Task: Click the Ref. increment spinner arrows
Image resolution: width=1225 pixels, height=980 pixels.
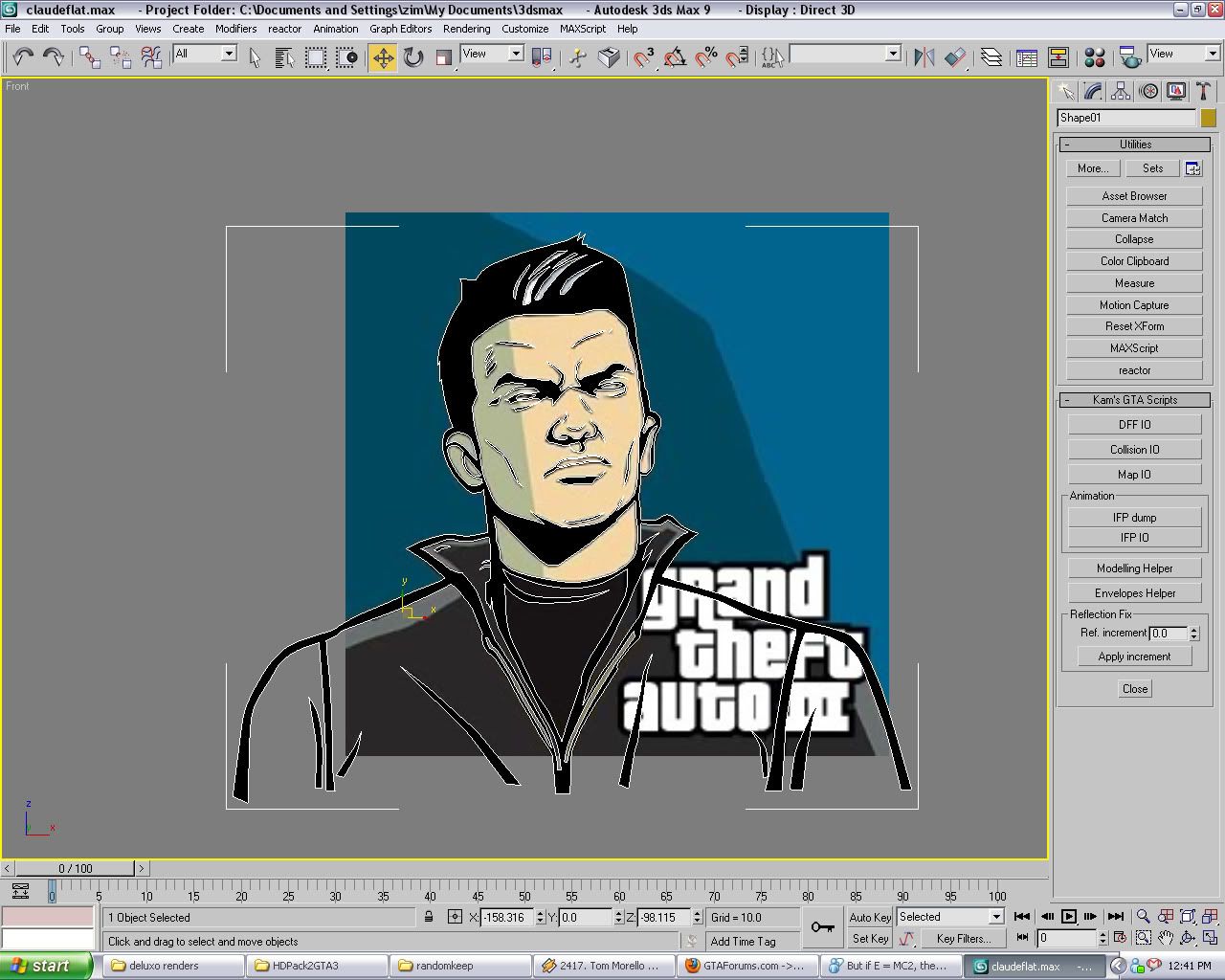Action: 1193,634
